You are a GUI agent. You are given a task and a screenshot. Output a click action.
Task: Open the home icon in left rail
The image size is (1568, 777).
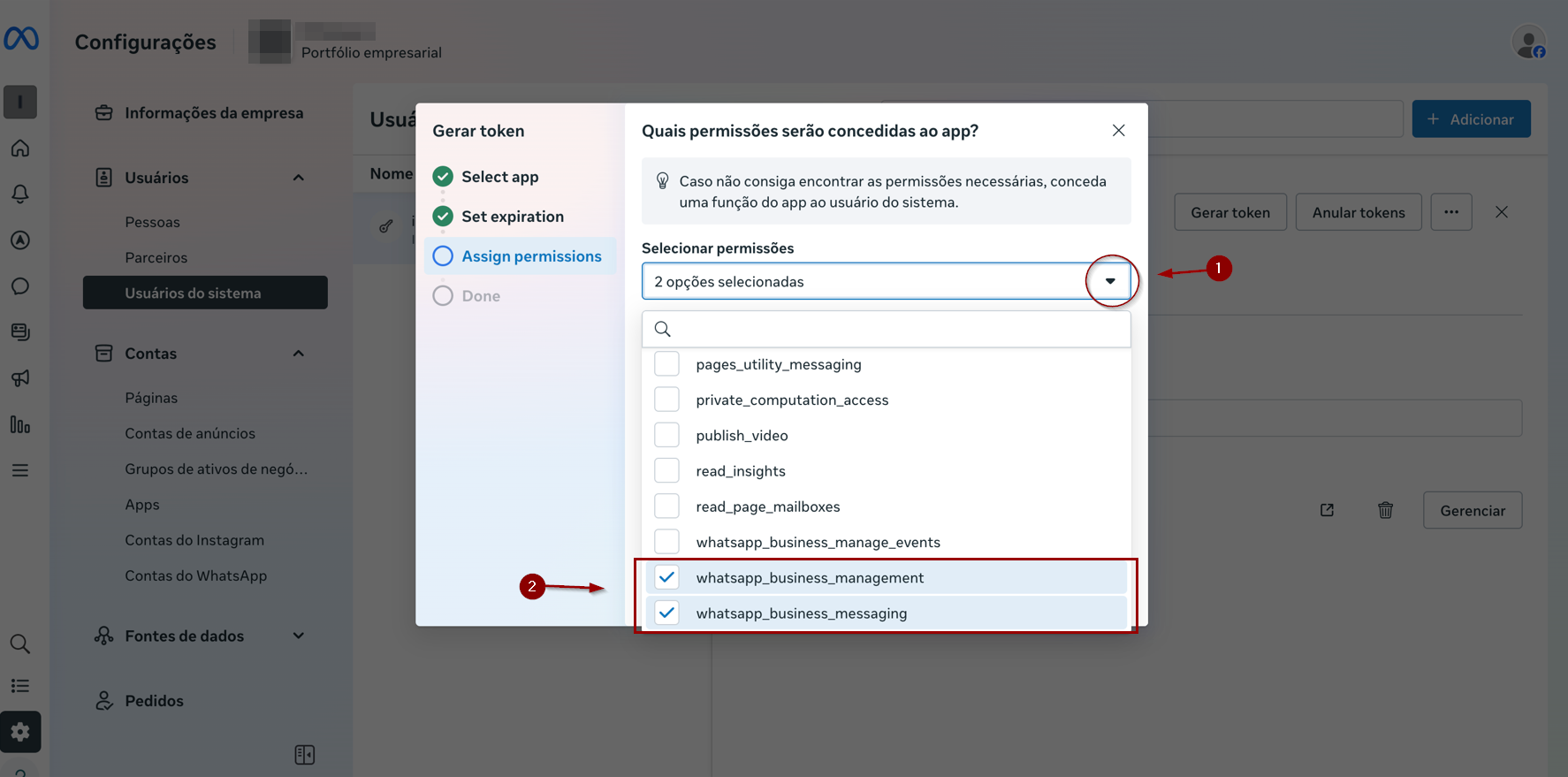click(20, 149)
